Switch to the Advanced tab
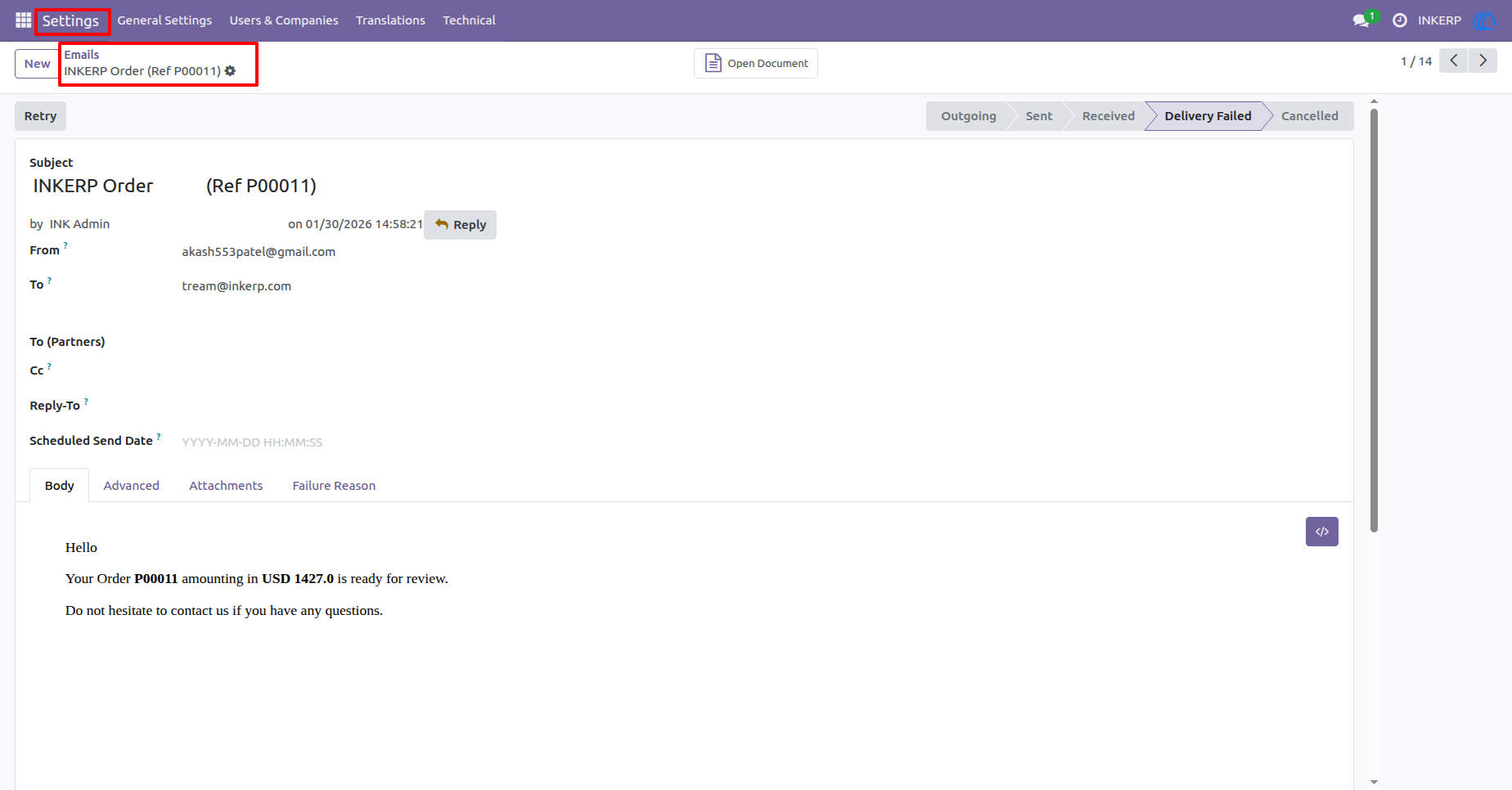 click(132, 486)
